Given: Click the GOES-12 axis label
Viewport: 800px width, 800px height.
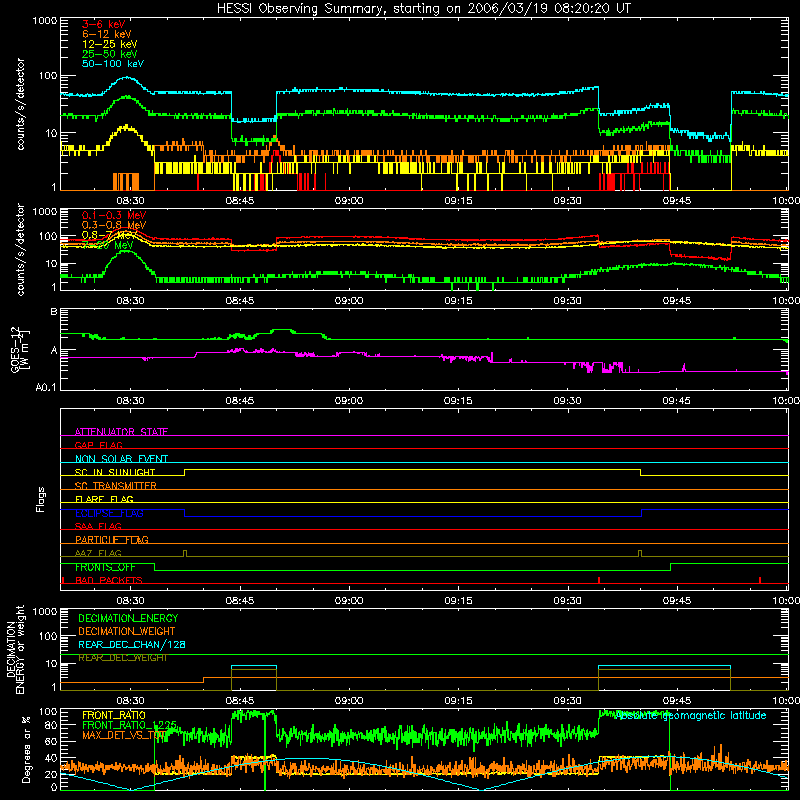Looking at the screenshot, I should [x=20, y=349].
